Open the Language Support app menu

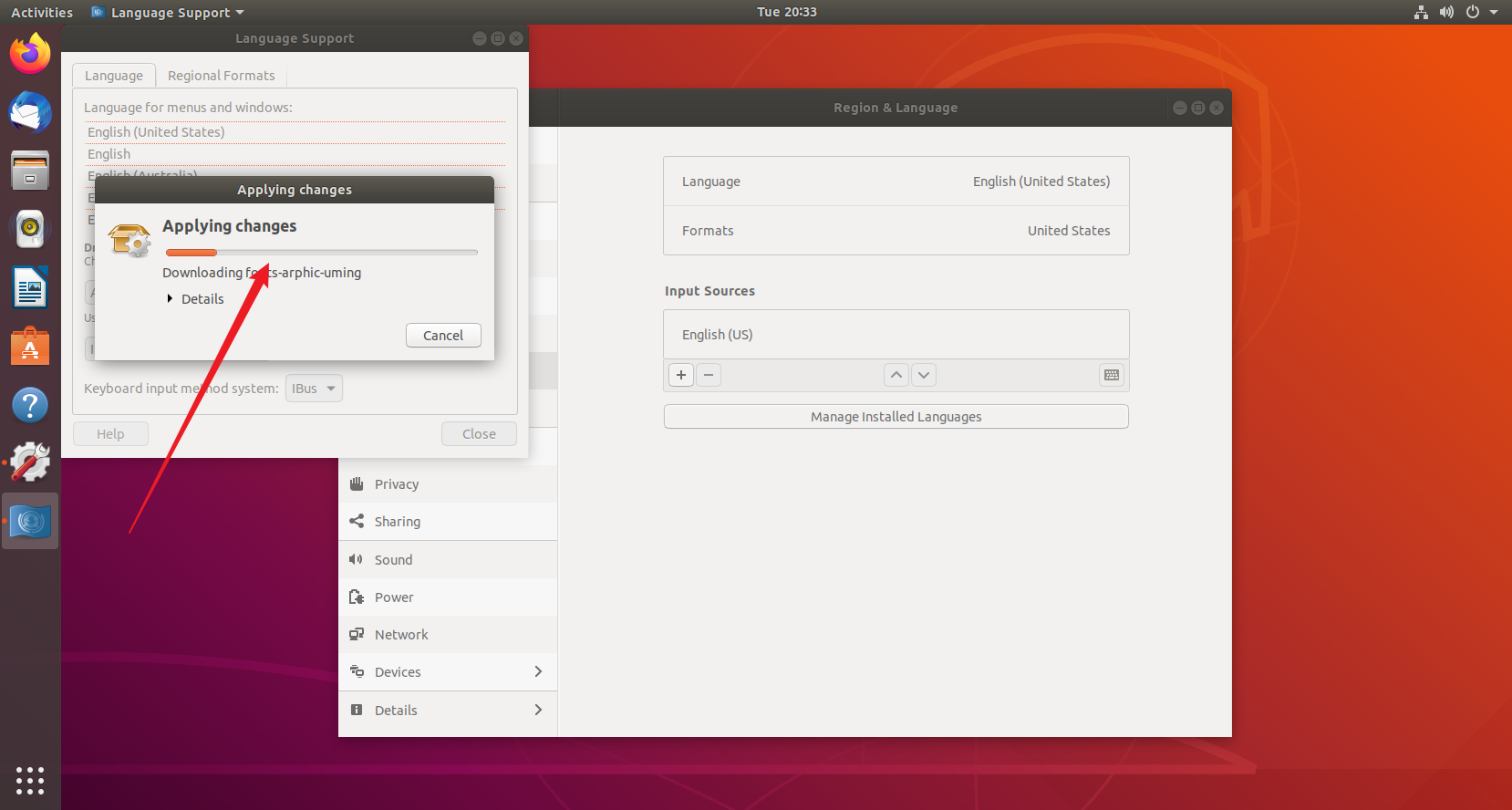tap(168, 12)
